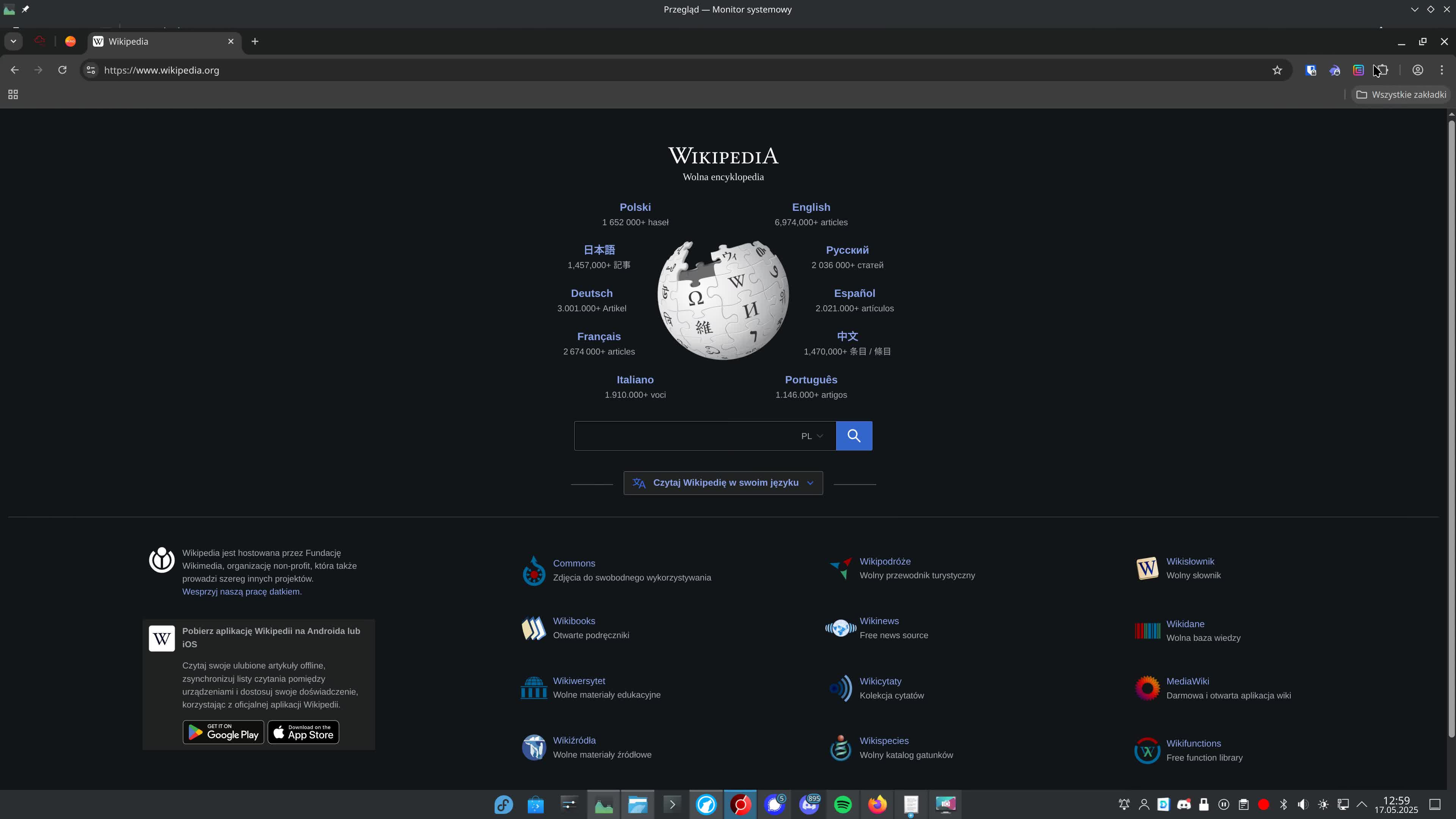Open the Wikicytaty project icon
This screenshot has height=819, width=1456.
841,689
